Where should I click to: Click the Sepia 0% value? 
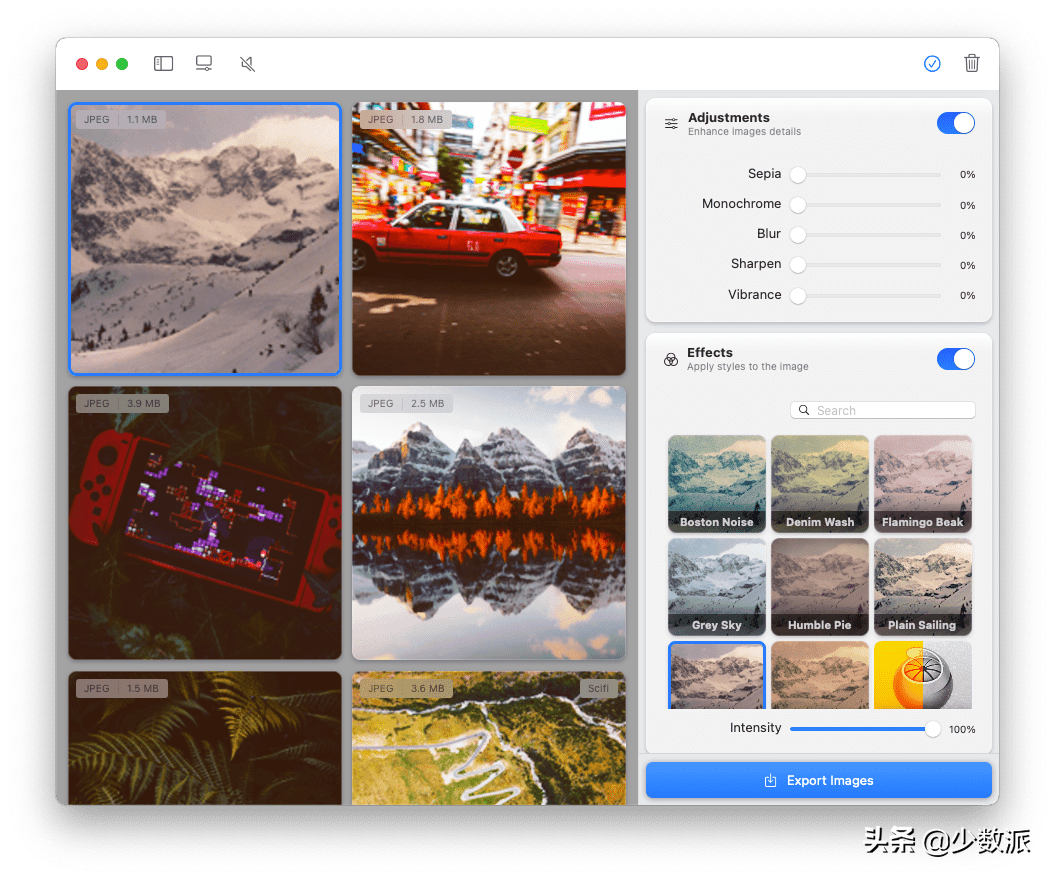pos(967,175)
